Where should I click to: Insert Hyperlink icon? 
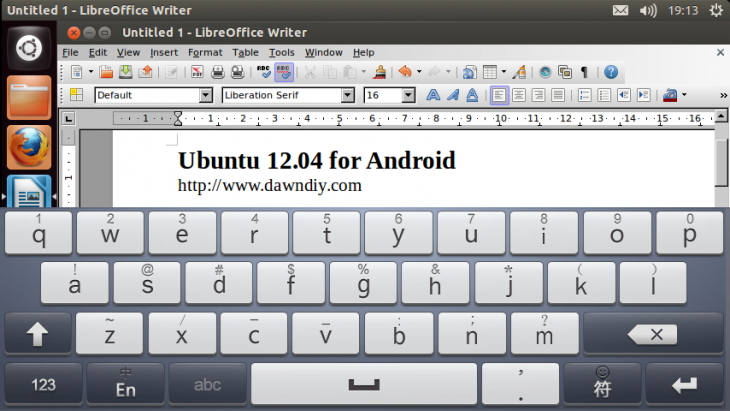click(x=469, y=72)
